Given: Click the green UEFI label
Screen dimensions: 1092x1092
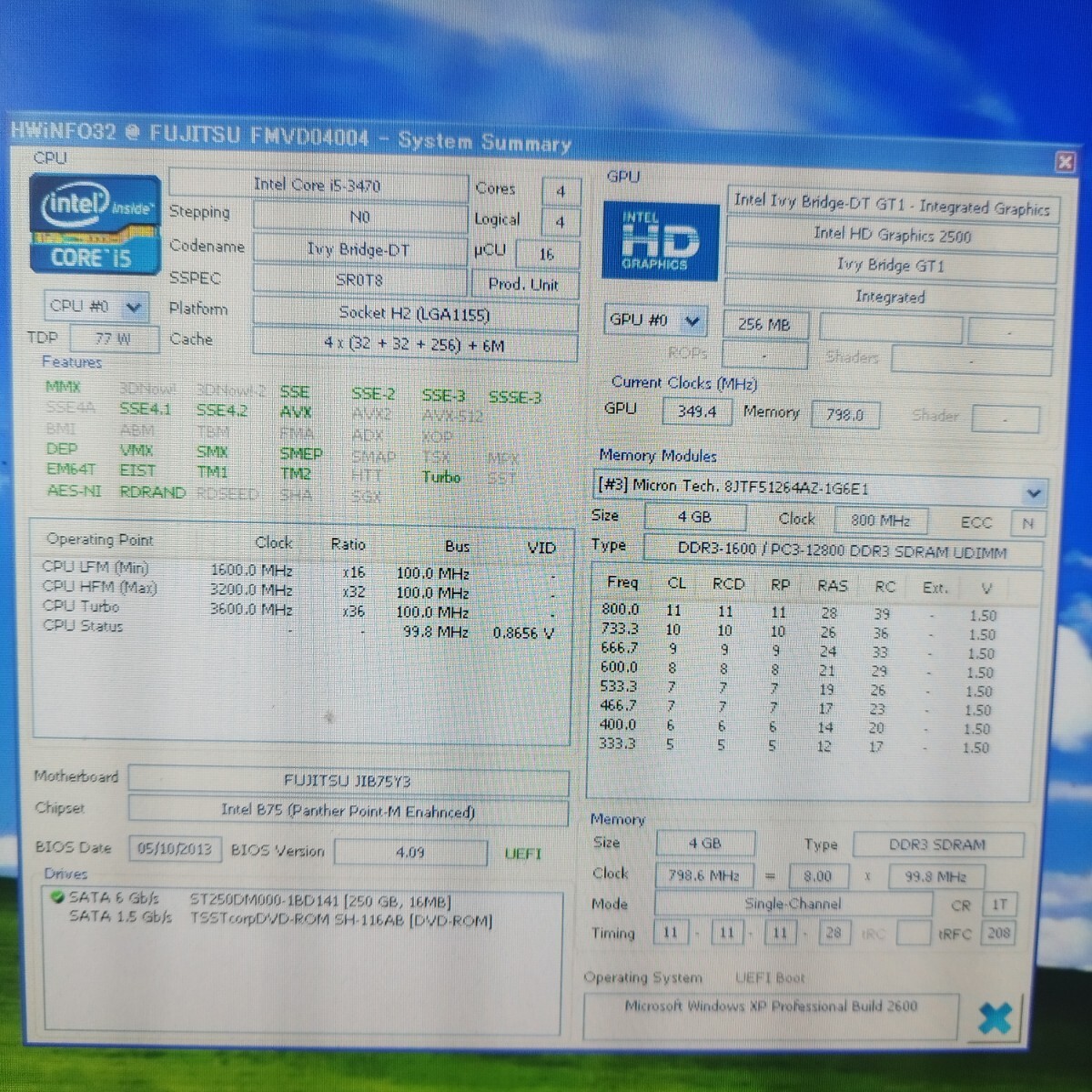Looking at the screenshot, I should (523, 854).
